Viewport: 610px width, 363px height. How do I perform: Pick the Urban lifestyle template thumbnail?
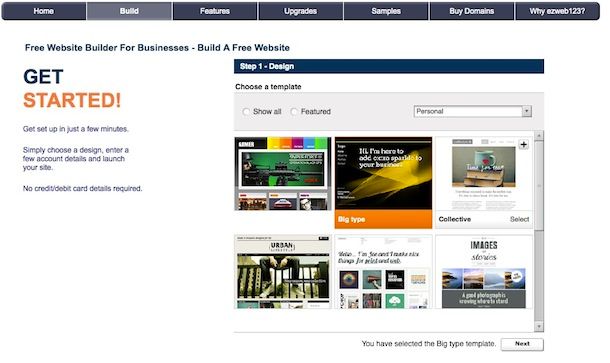coord(283,272)
